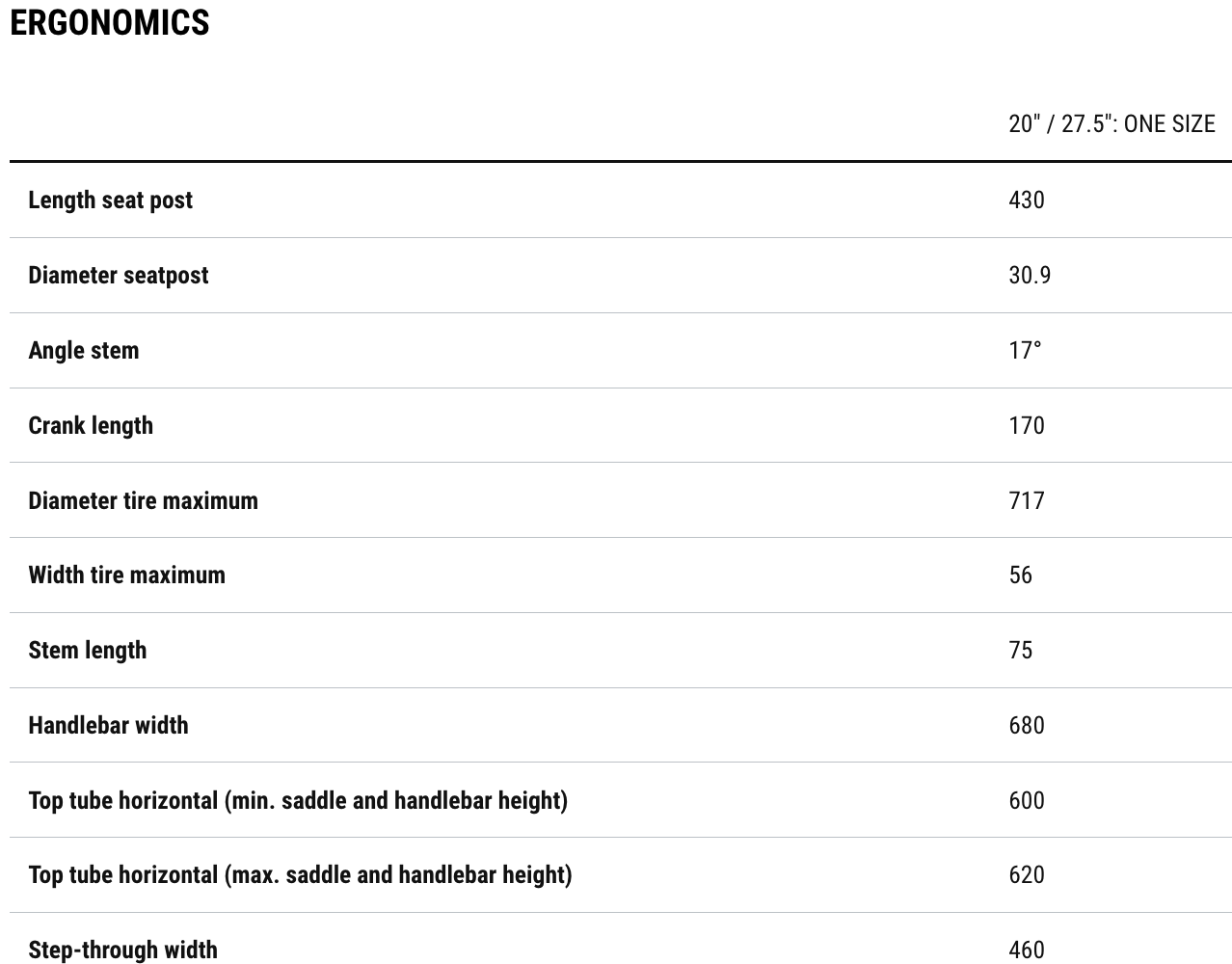
Task: Click Top tube horizontal min. height label
Action: pyautogui.click(x=298, y=800)
